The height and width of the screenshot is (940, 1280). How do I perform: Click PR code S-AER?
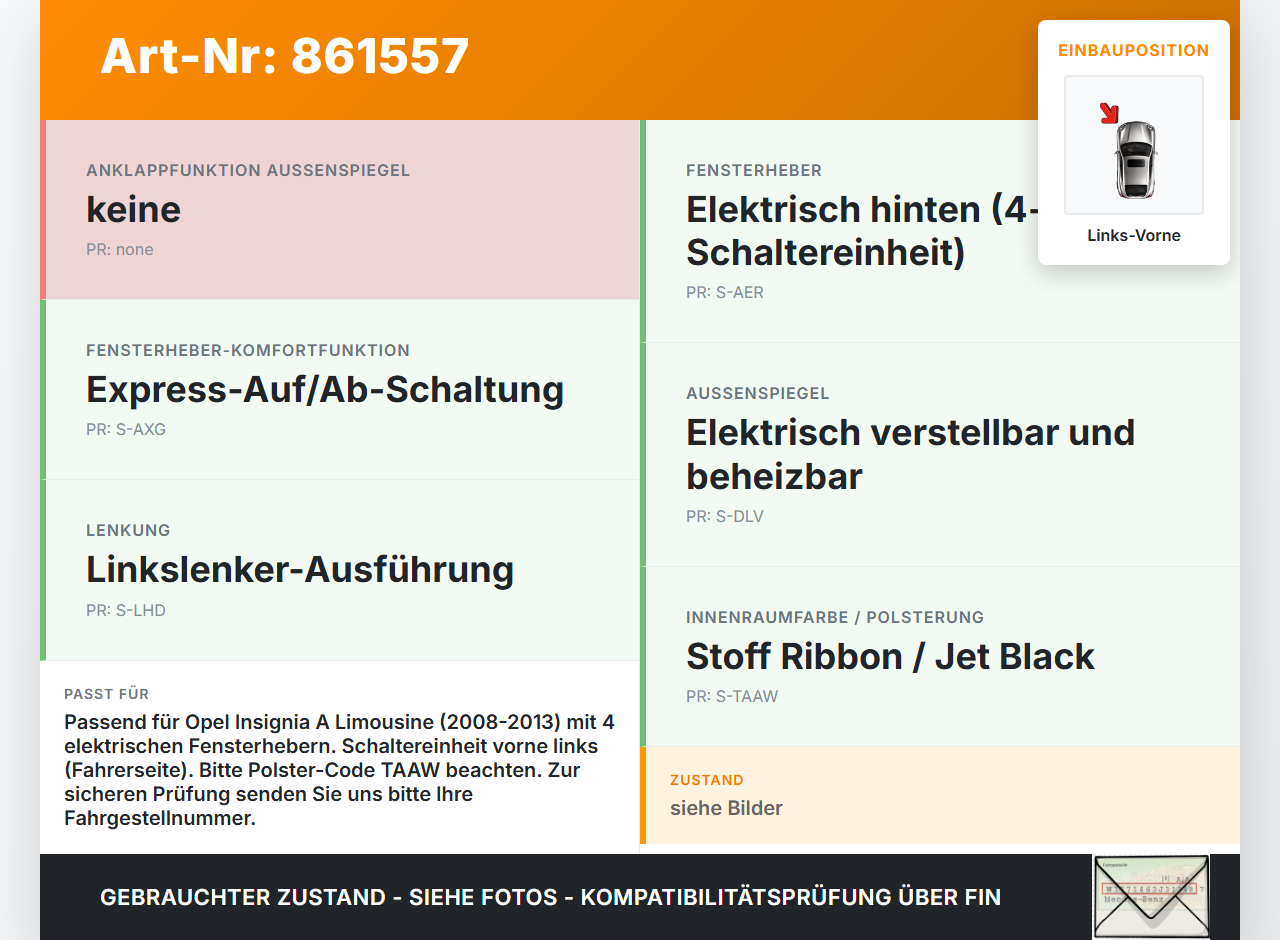(725, 292)
